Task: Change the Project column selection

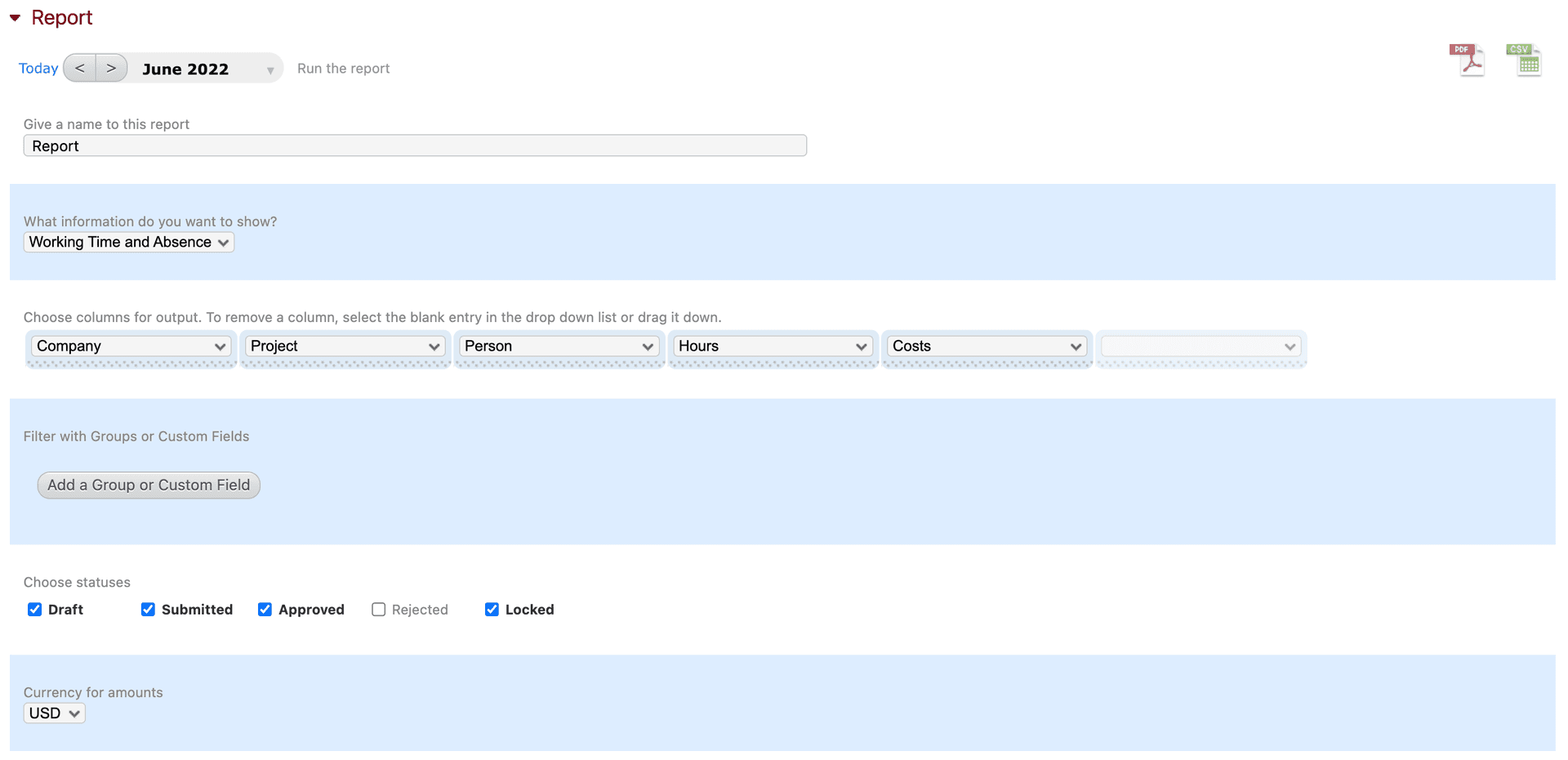Action: point(345,346)
